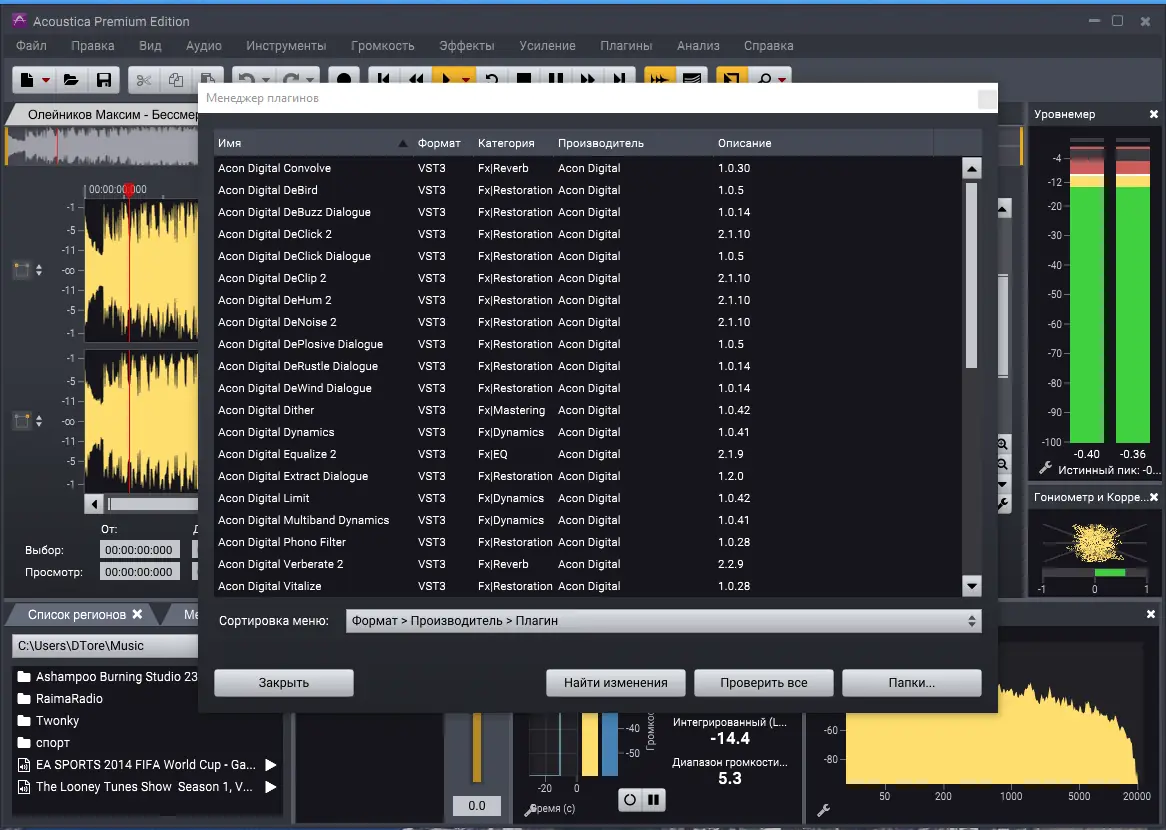The height and width of the screenshot is (830, 1166).
Task: Click the zoom magnifier tool icon
Action: click(x=764, y=78)
